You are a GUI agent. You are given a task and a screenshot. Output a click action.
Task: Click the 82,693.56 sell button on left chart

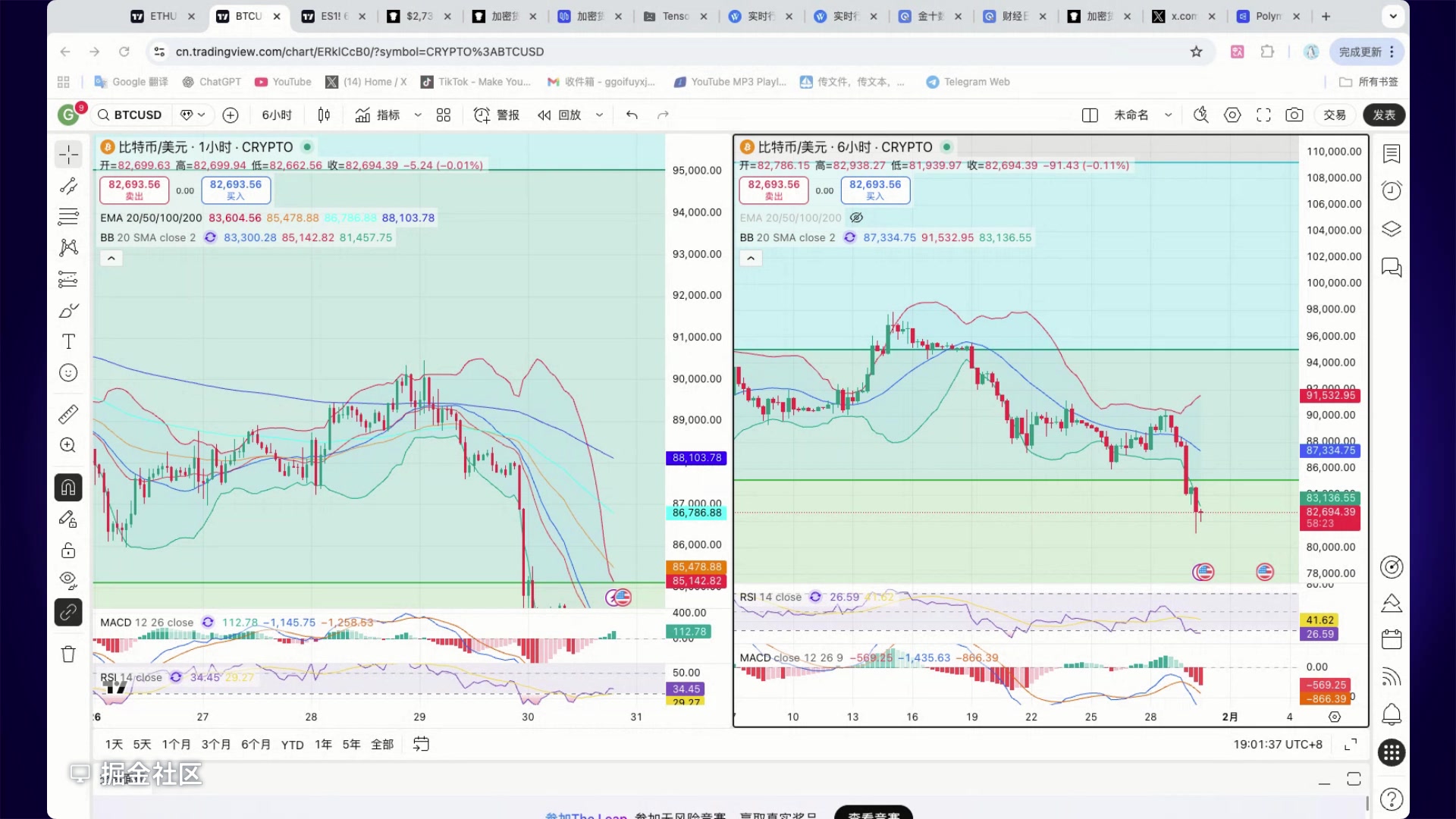click(134, 190)
